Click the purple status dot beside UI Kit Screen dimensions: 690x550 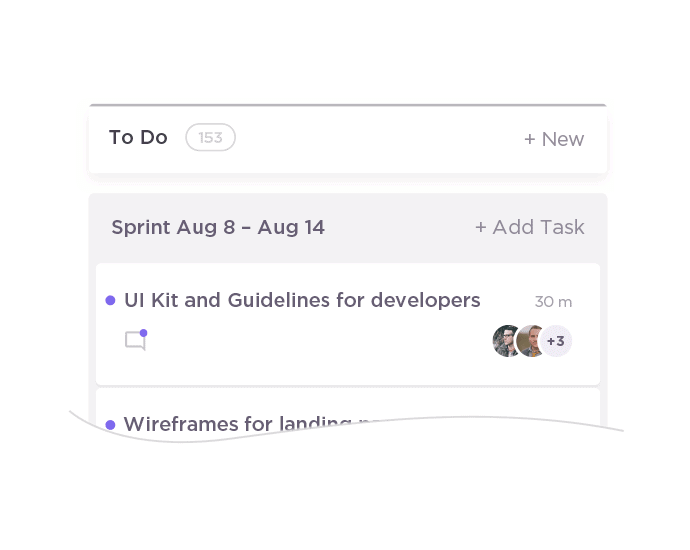tap(110, 300)
